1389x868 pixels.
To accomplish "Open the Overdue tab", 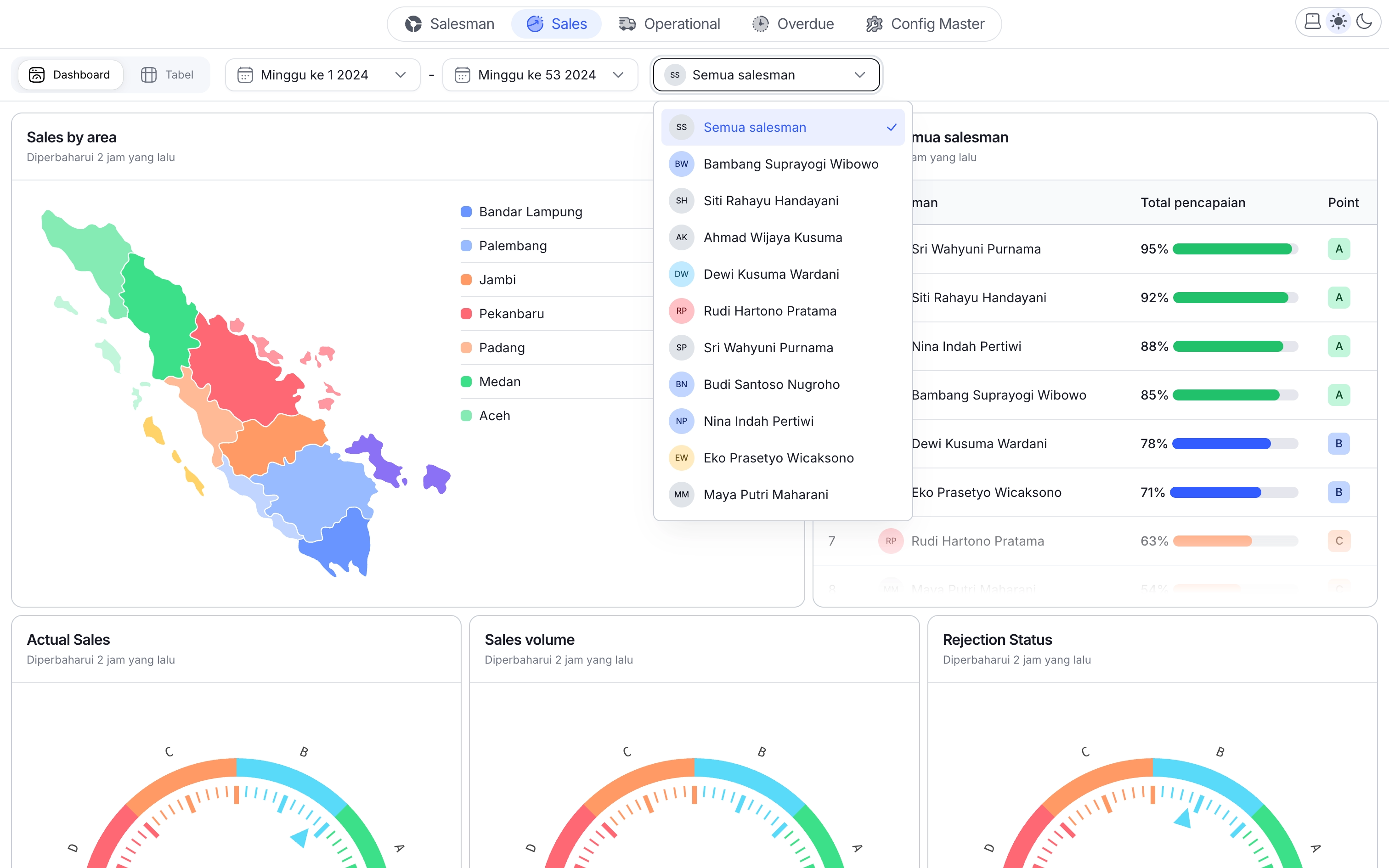I will click(x=793, y=23).
